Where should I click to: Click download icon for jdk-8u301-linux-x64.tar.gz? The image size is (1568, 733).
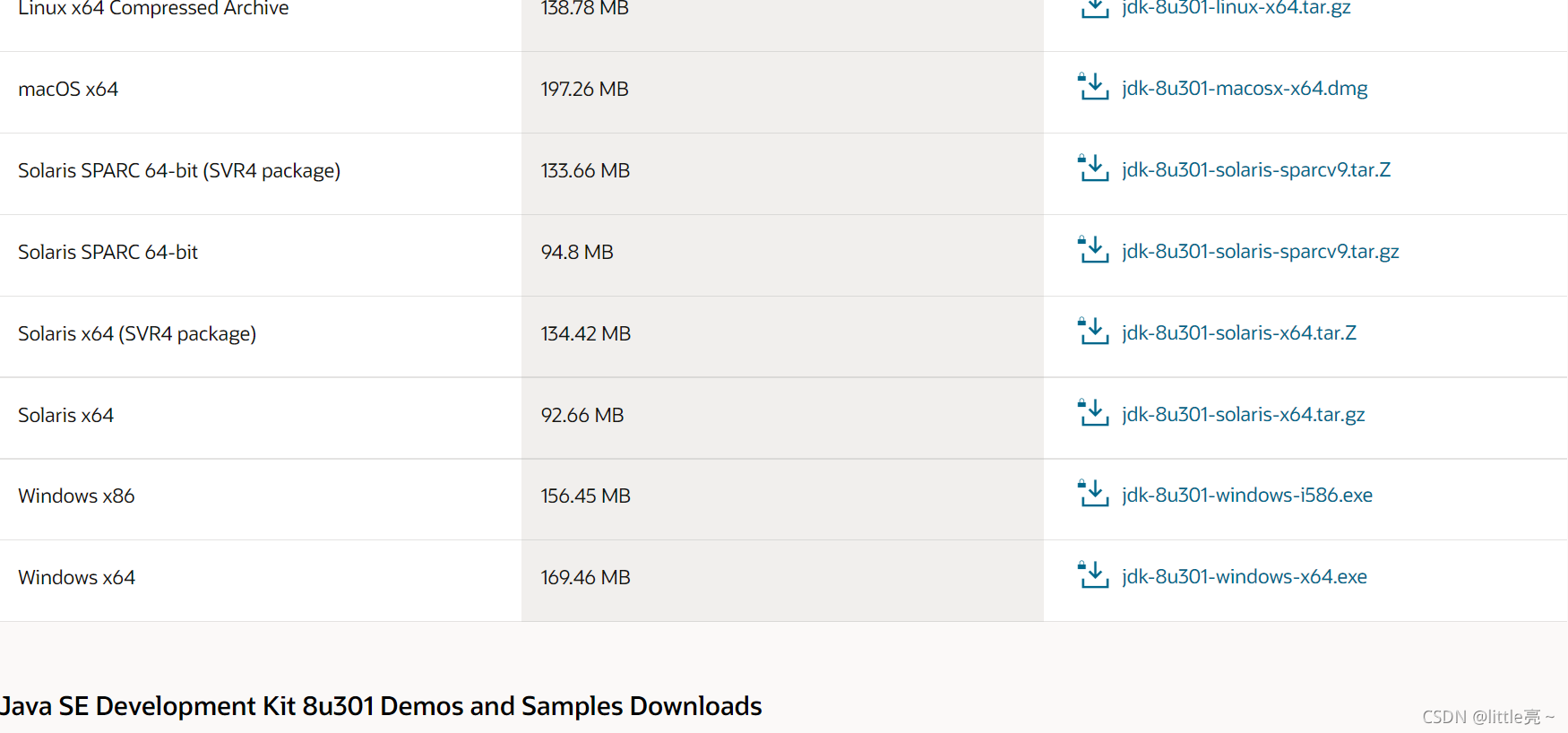1093,7
